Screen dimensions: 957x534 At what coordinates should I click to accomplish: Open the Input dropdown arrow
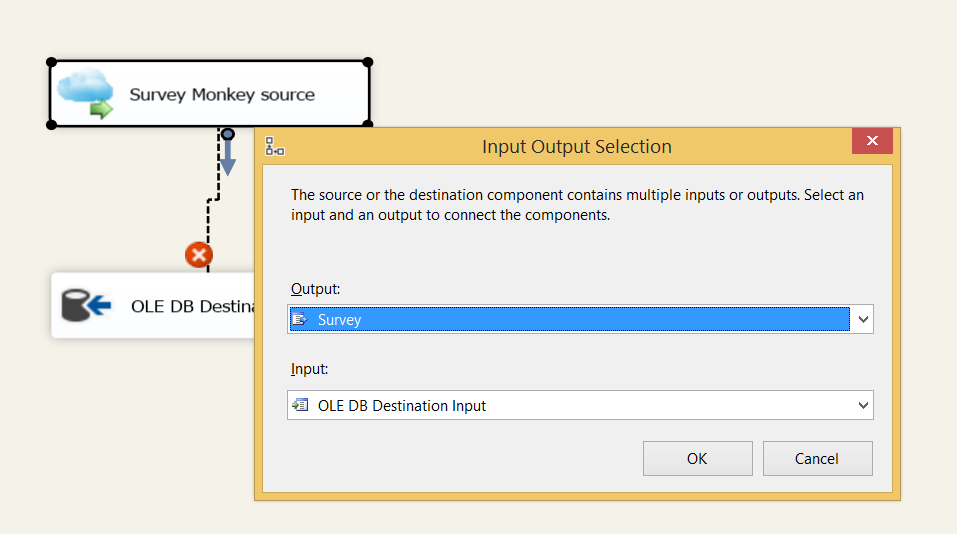(x=862, y=405)
